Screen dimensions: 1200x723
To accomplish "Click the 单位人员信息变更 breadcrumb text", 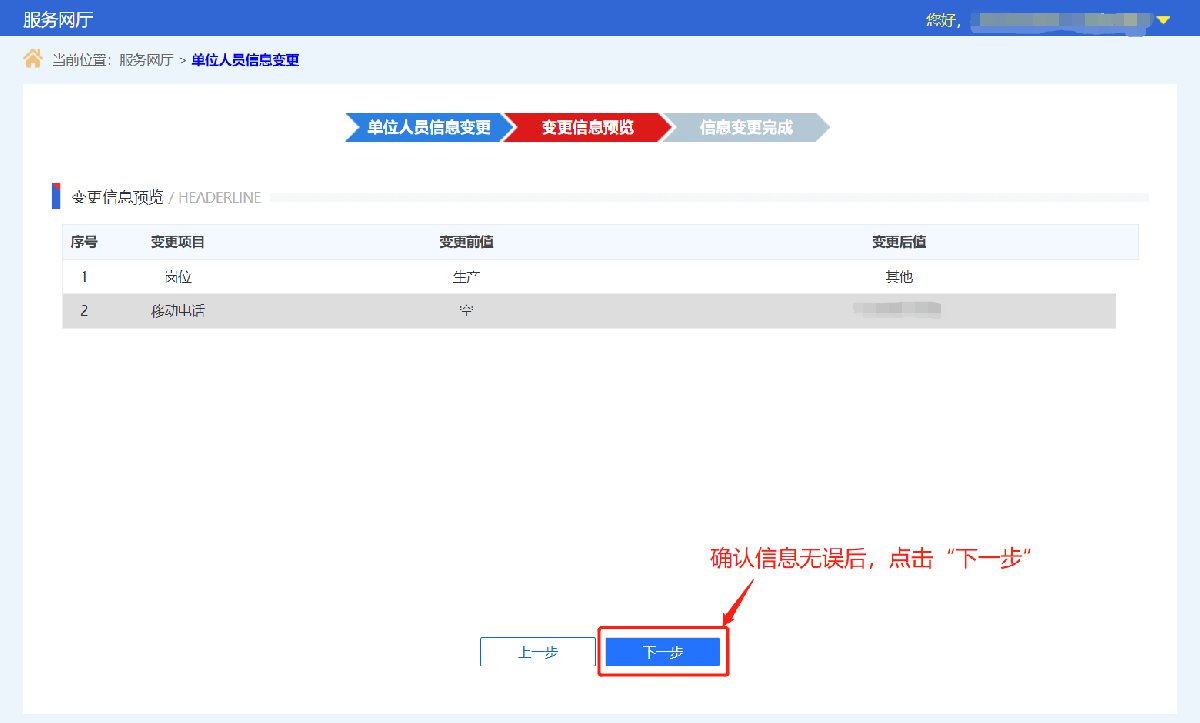I will pos(245,60).
